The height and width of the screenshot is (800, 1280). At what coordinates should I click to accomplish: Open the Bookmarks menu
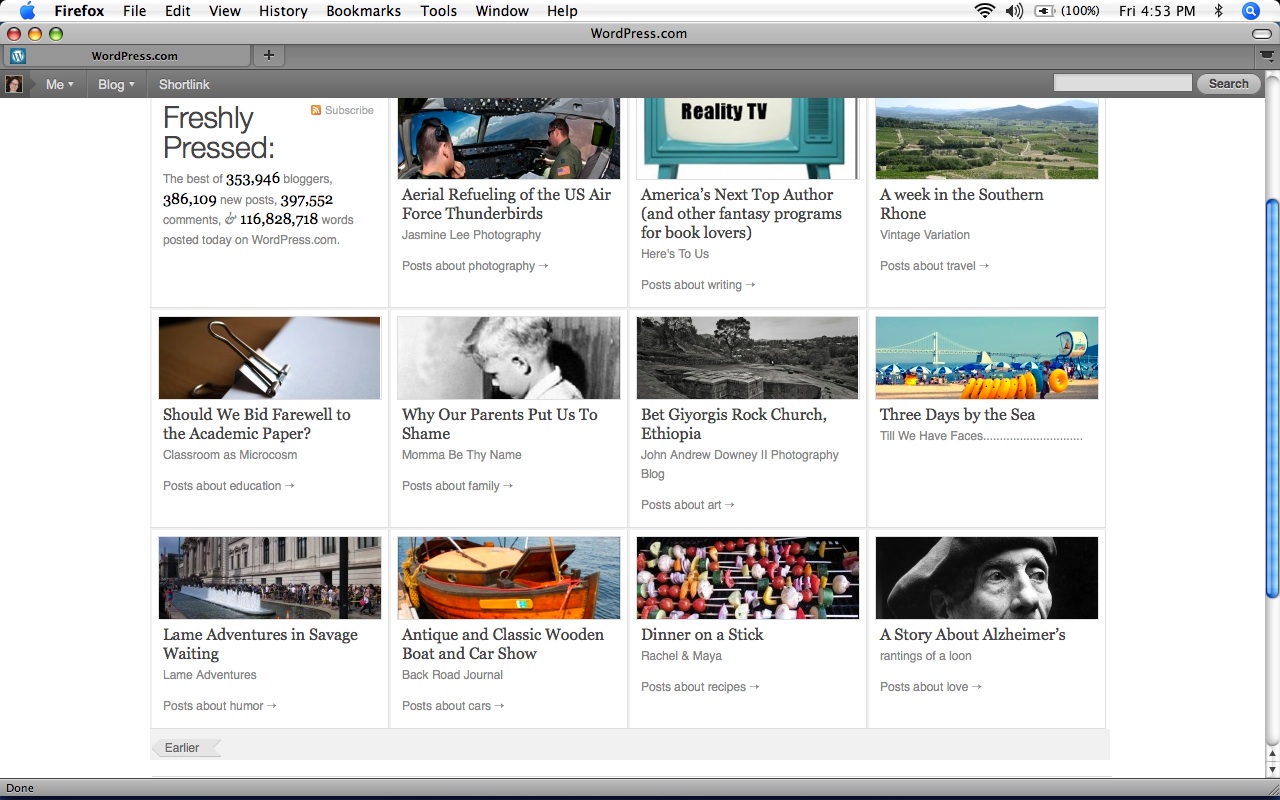tap(363, 11)
